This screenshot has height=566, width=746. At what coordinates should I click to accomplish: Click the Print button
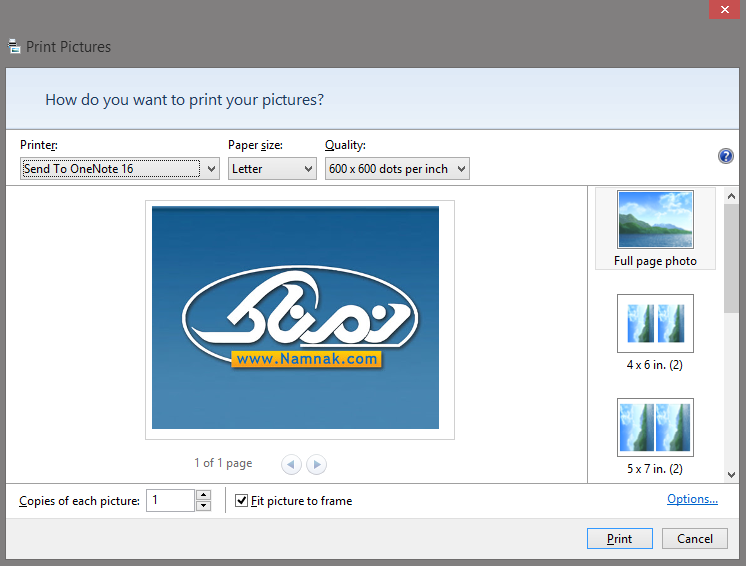pyautogui.click(x=619, y=538)
